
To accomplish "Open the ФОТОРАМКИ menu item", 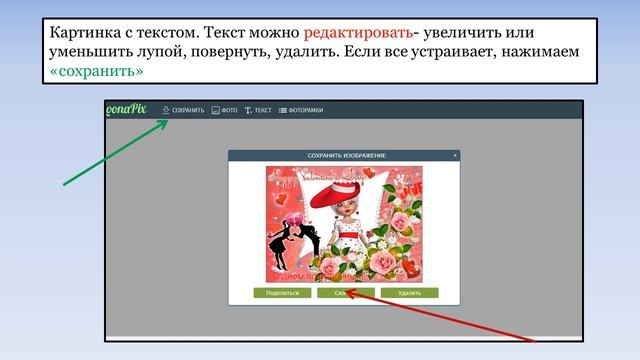I will pyautogui.click(x=306, y=110).
